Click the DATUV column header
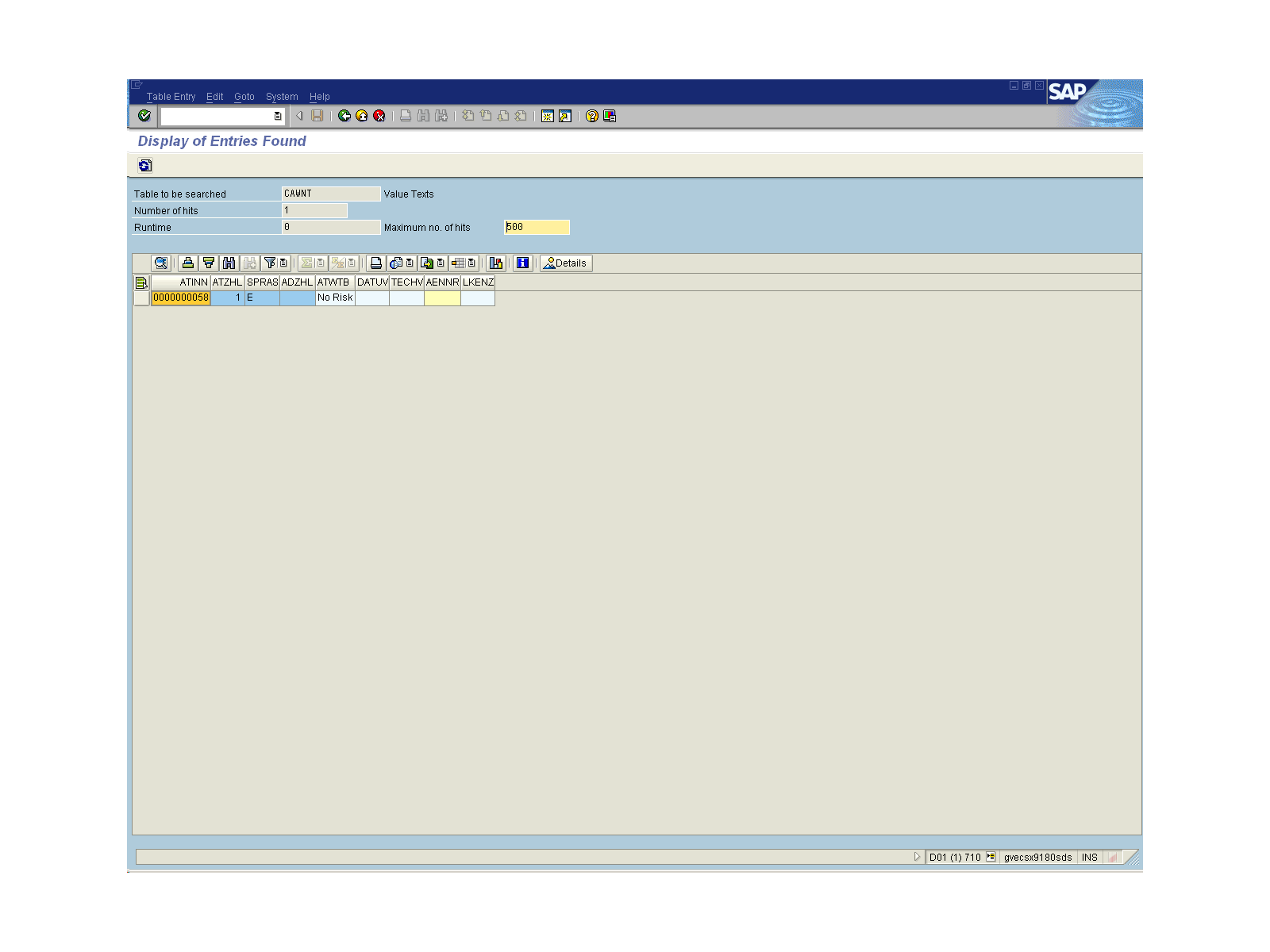Image resolution: width=1270 pixels, height=952 pixels. pyautogui.click(x=372, y=282)
